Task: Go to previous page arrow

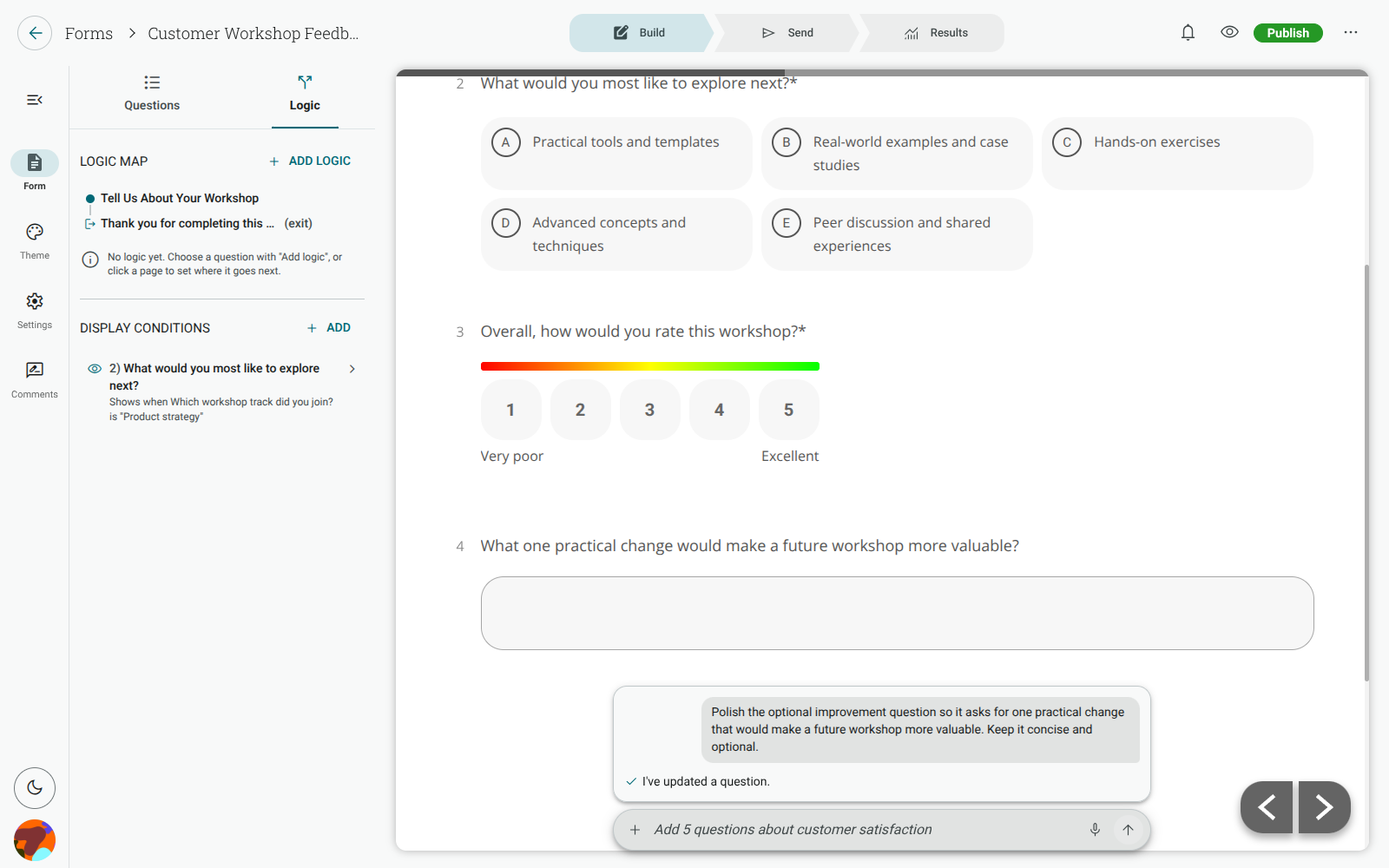Action: click(1267, 807)
